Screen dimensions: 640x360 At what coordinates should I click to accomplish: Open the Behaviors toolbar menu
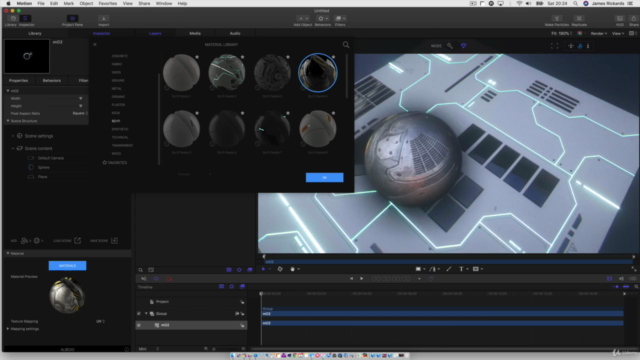(322, 19)
